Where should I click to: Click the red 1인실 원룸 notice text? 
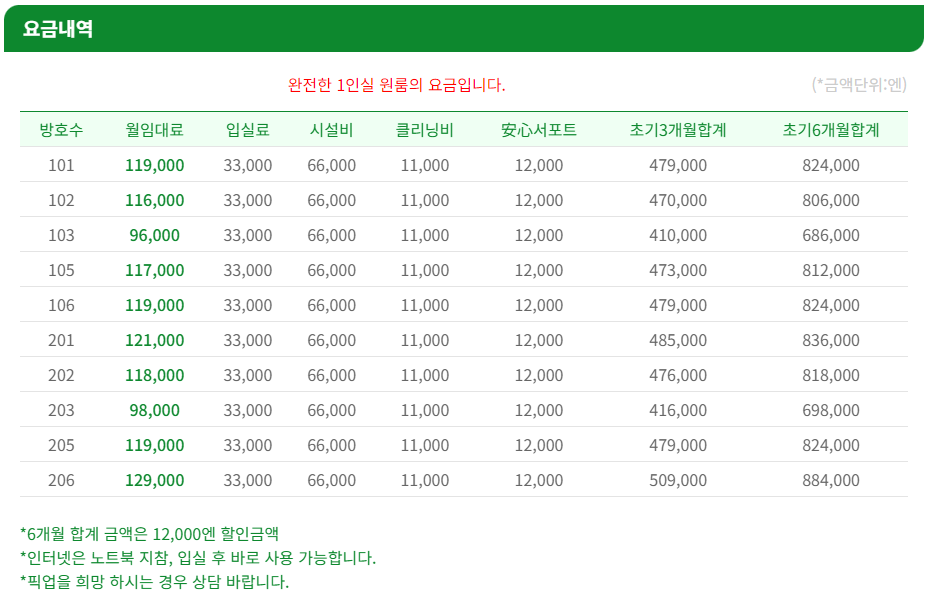pyautogui.click(x=397, y=85)
